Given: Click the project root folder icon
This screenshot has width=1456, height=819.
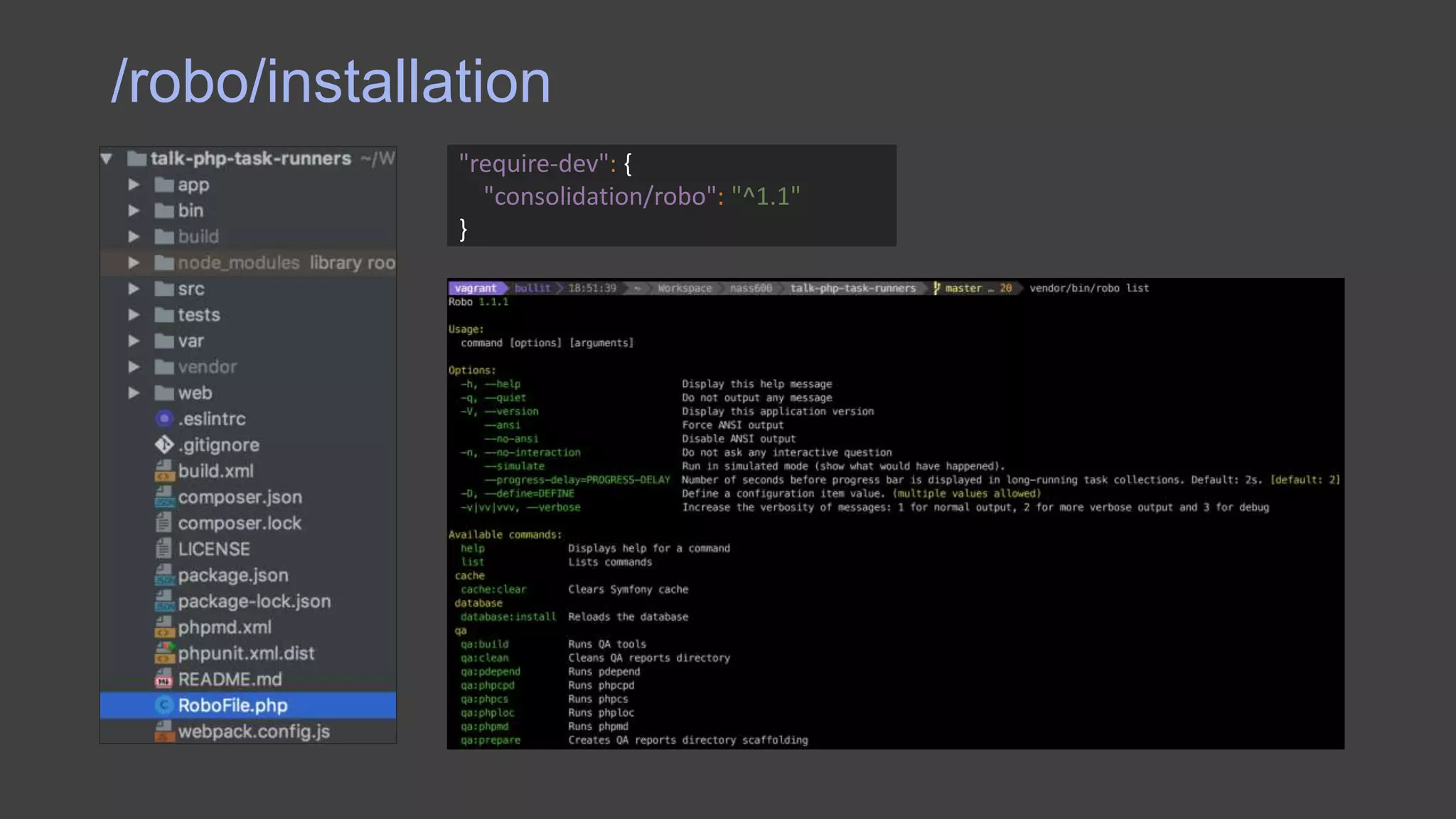Looking at the screenshot, I should coord(136,159).
